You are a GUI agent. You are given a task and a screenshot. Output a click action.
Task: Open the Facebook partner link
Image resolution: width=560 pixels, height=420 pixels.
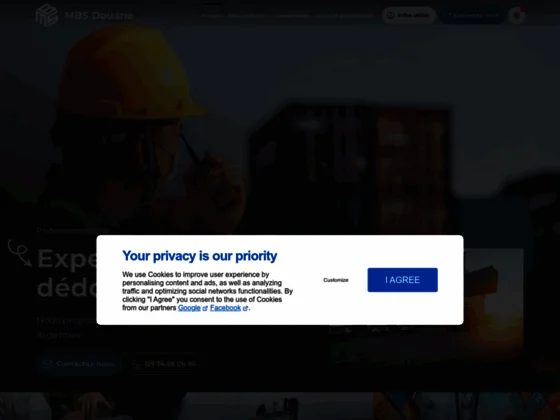pyautogui.click(x=225, y=308)
